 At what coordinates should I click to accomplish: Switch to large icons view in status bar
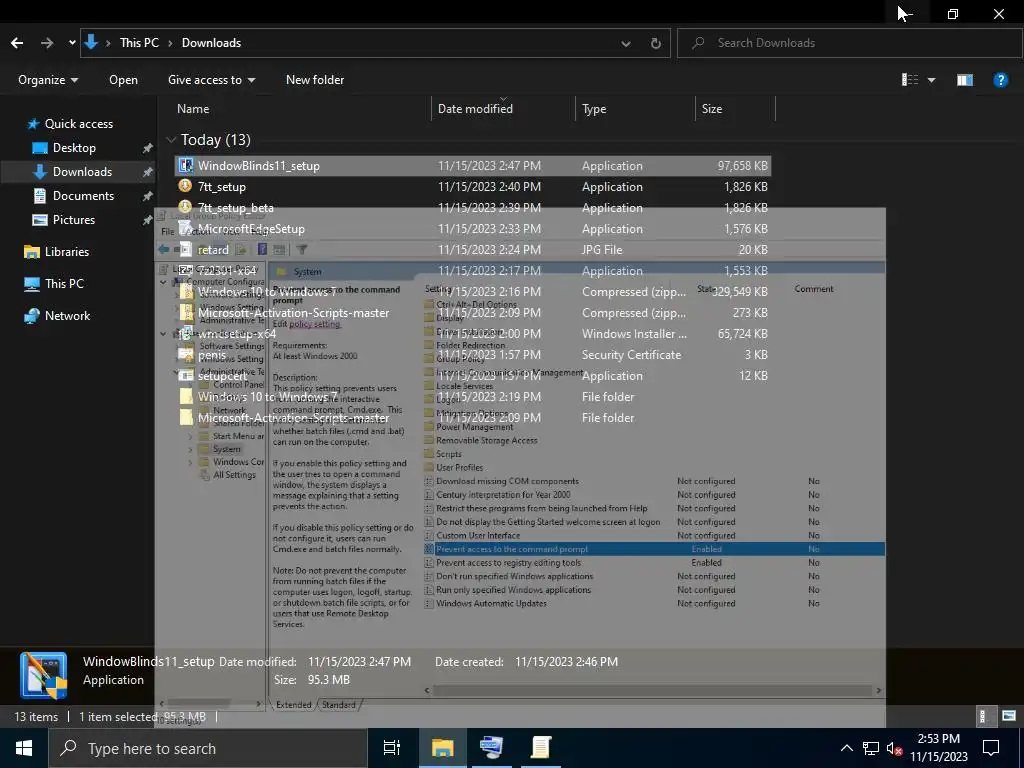click(1009, 716)
